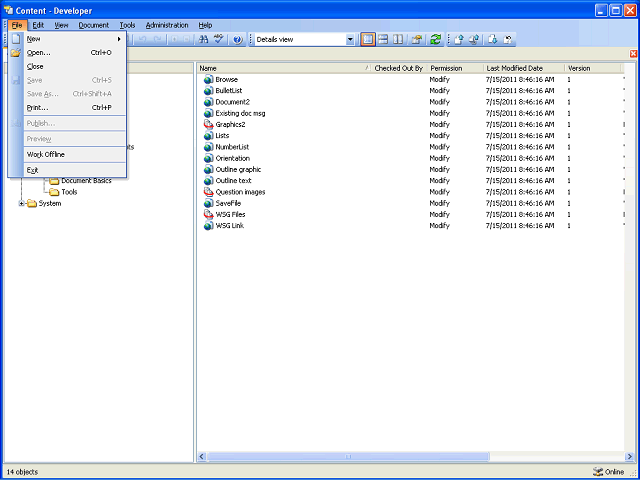Select the Document Basics folder
The height and width of the screenshot is (480, 640).
pyautogui.click(x=87, y=181)
